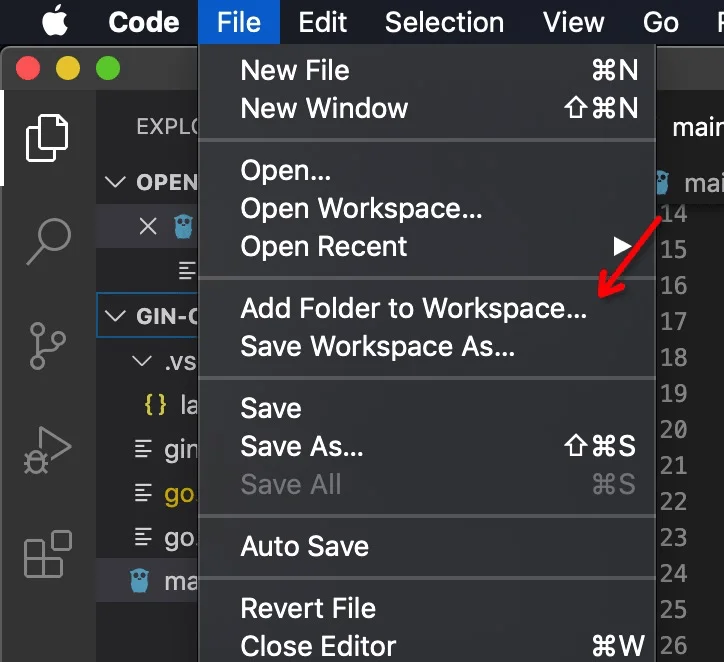This screenshot has width=724, height=662.
Task: Choose New File from File menu
Action: point(427,70)
